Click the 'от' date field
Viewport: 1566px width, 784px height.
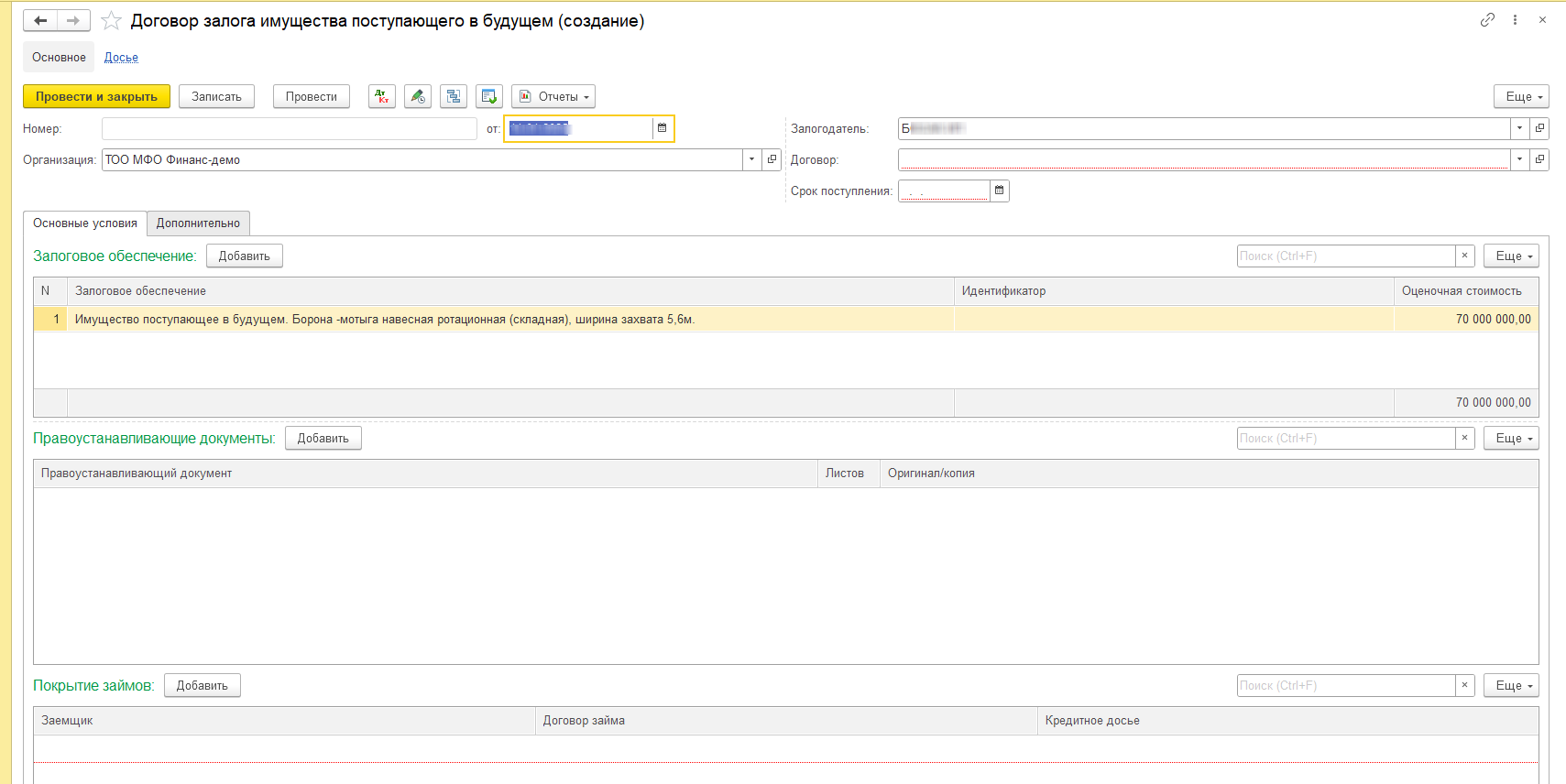pos(579,128)
